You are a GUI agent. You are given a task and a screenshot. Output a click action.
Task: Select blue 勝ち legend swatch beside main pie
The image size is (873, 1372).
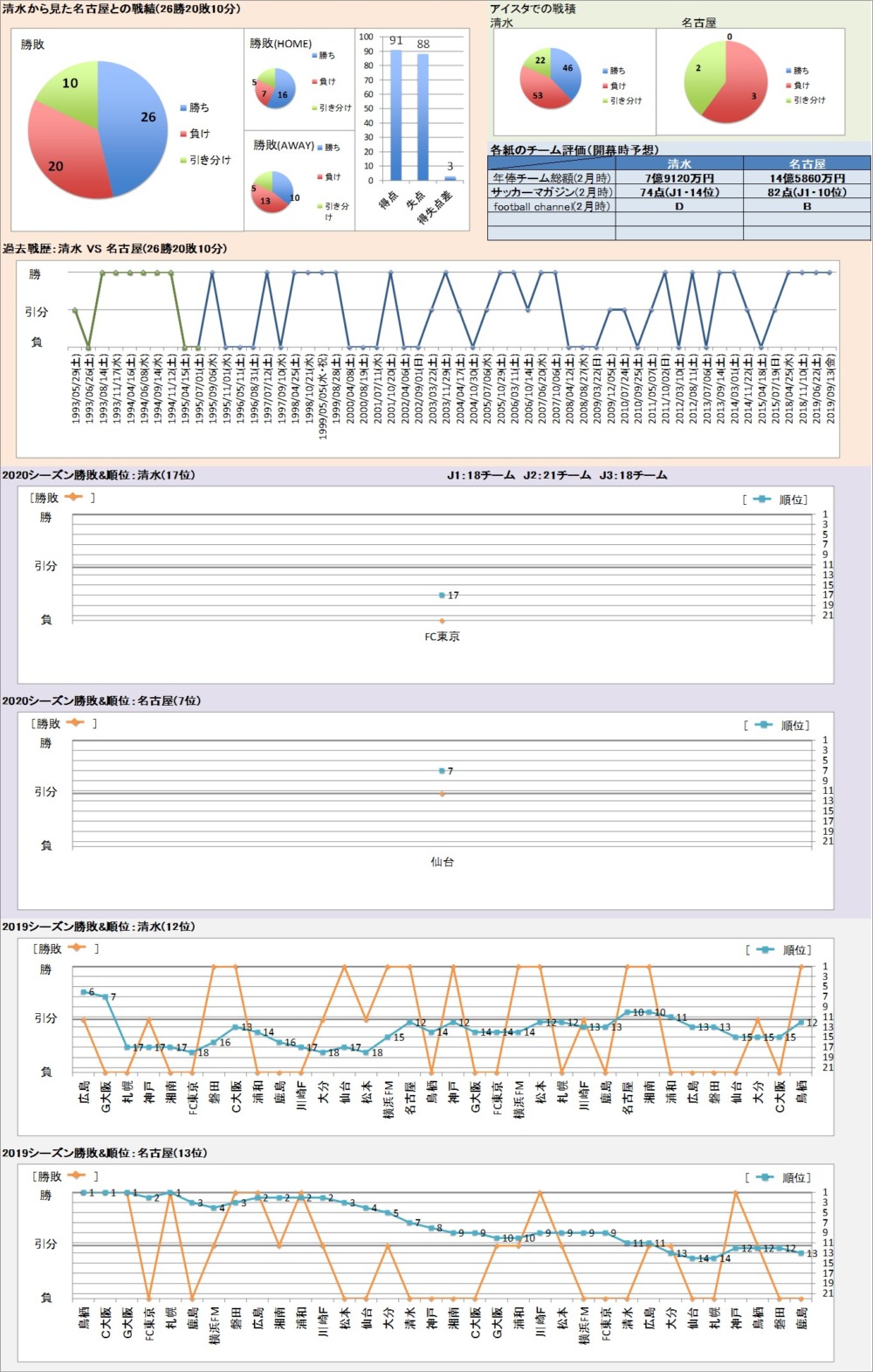[x=183, y=107]
